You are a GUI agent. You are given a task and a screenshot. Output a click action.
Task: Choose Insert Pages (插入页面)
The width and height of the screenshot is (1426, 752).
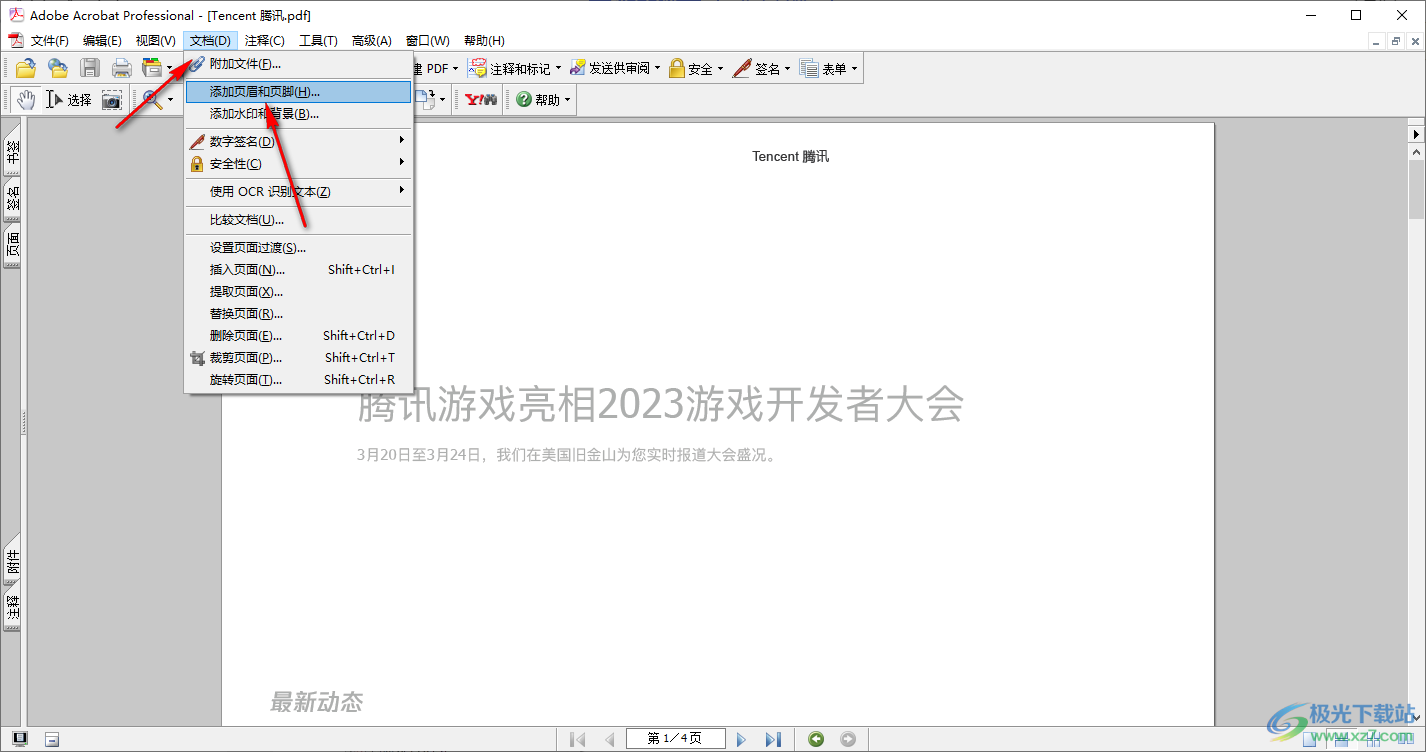point(298,270)
